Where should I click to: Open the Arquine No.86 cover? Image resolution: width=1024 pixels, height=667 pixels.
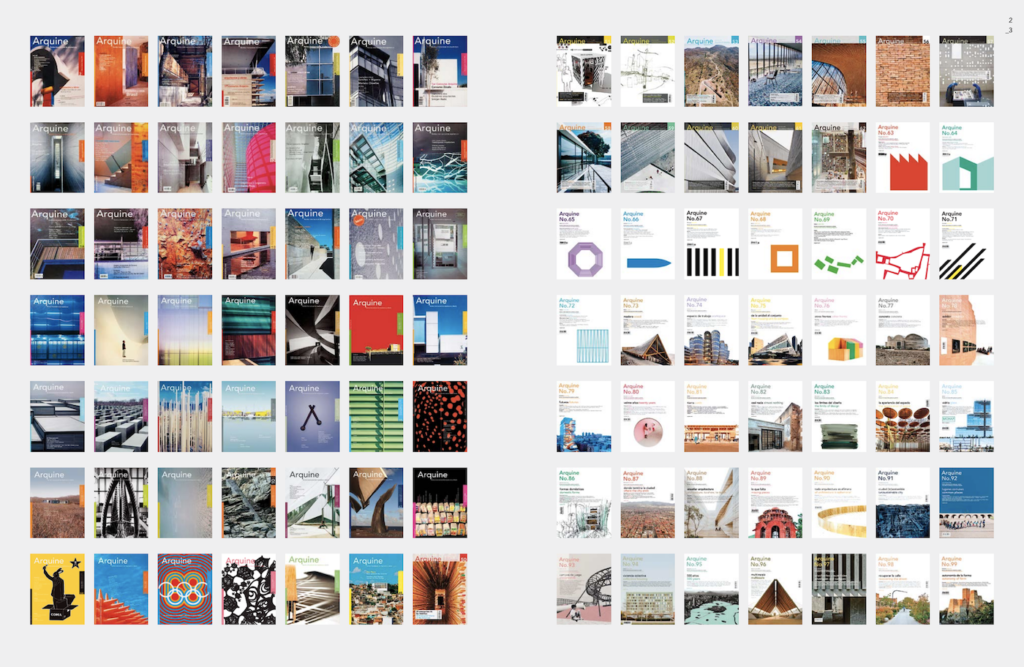pyautogui.click(x=584, y=502)
